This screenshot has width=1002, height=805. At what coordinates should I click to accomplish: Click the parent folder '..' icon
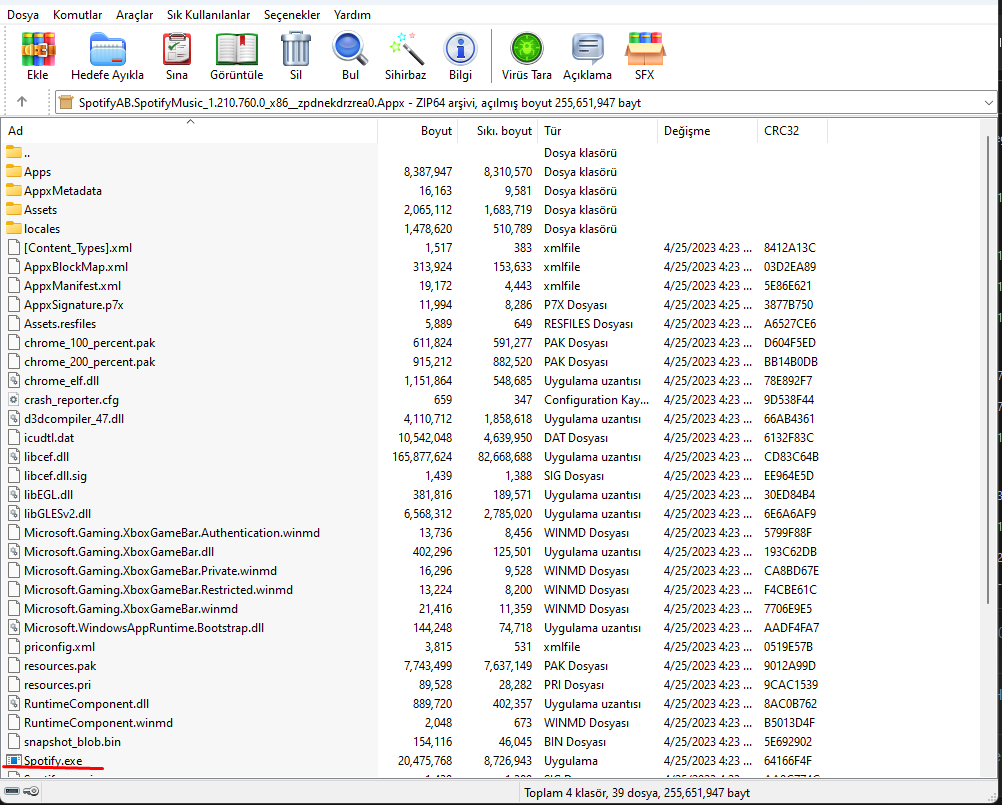(13, 152)
